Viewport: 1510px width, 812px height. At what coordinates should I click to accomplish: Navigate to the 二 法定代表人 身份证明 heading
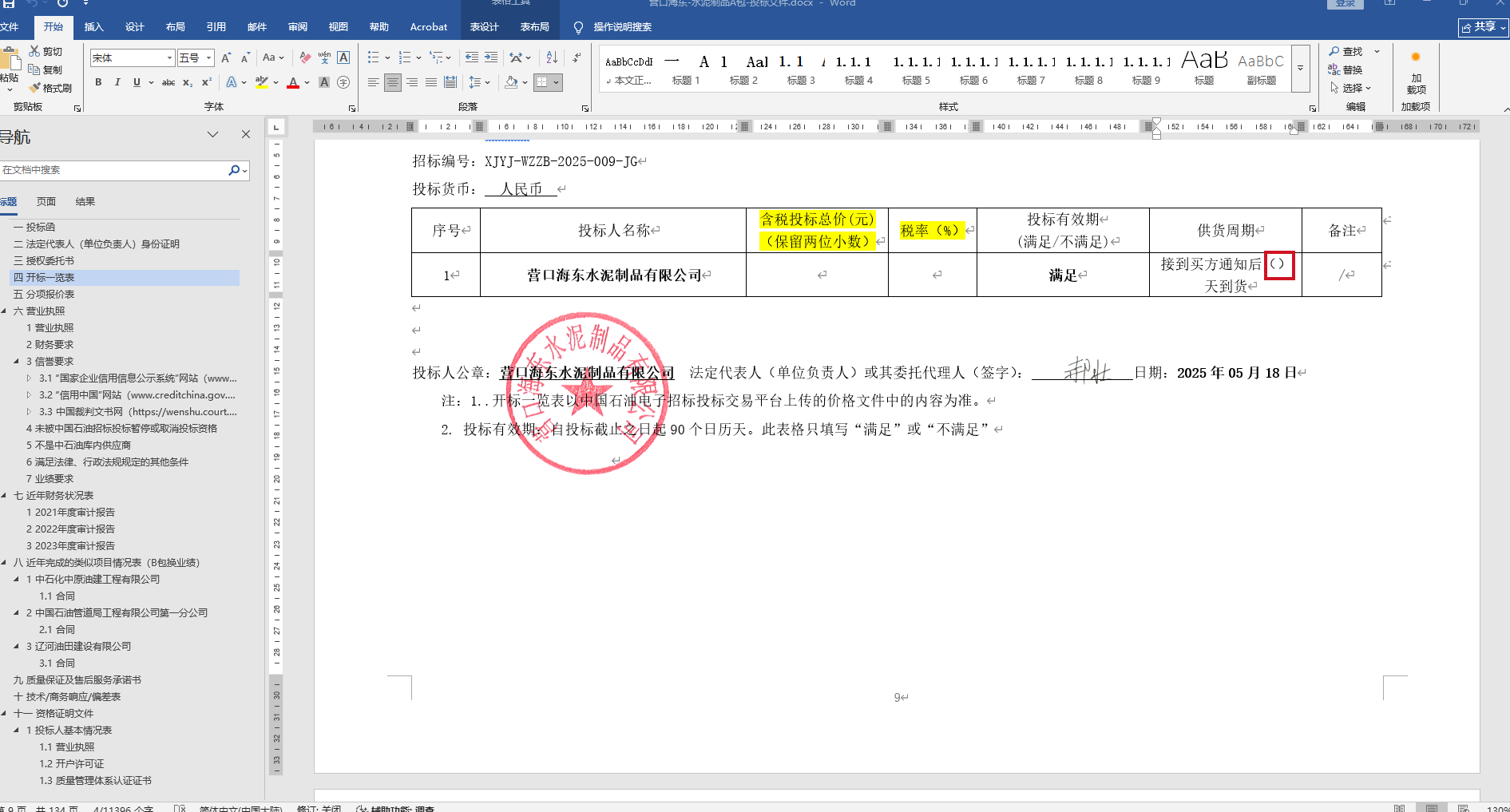click(97, 244)
